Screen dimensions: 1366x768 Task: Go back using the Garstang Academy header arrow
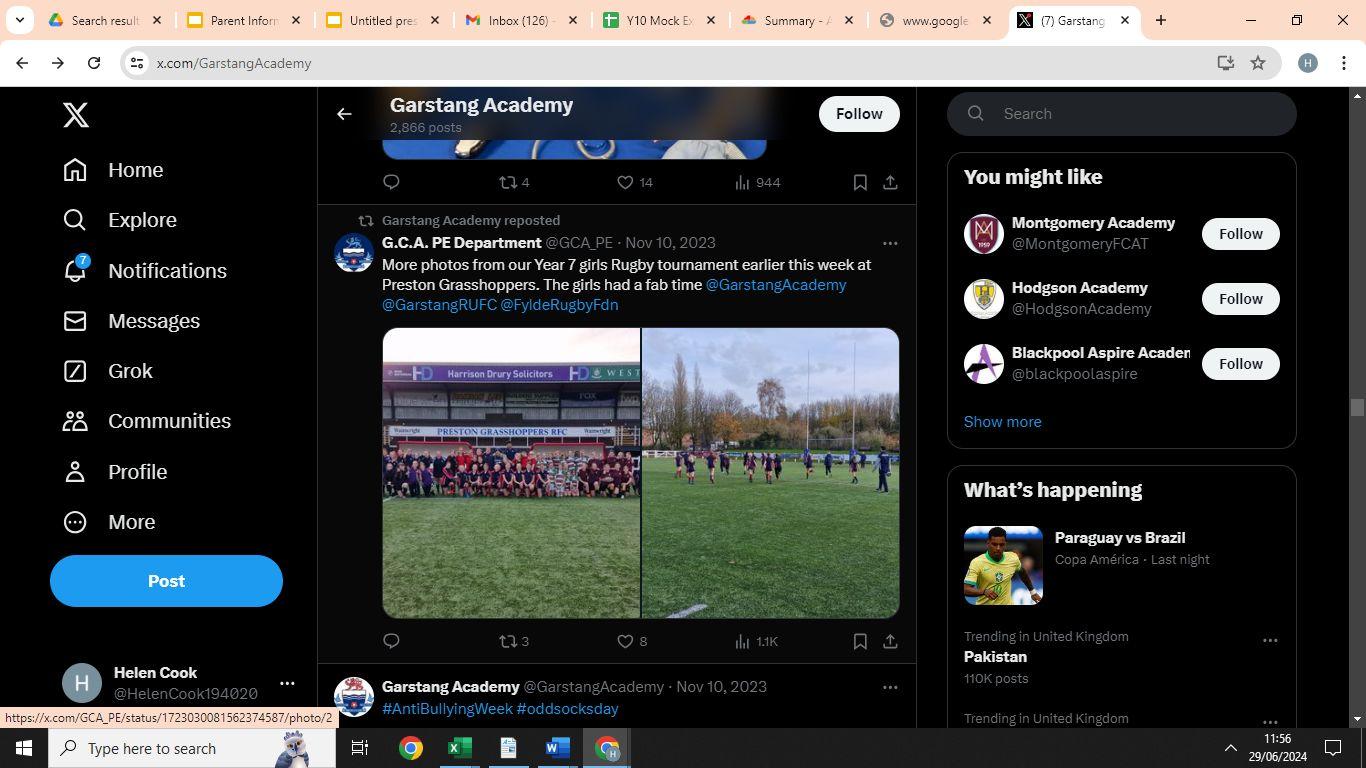[x=344, y=114]
